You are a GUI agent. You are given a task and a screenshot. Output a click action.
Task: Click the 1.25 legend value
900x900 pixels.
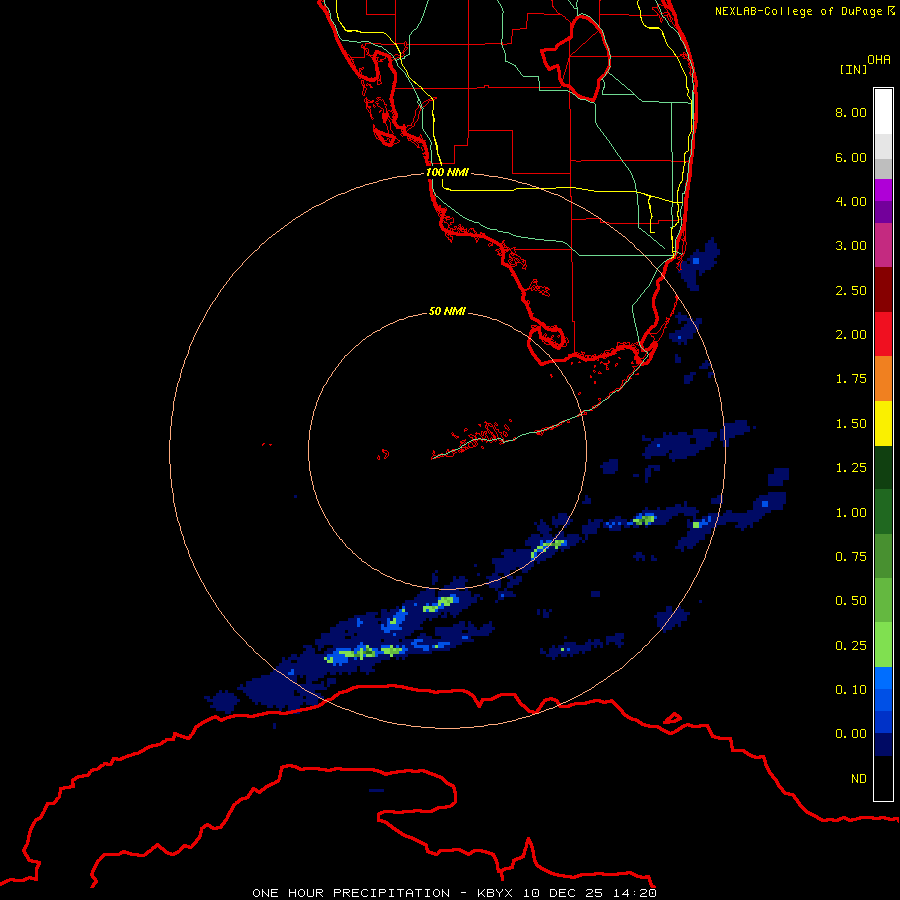(x=851, y=468)
